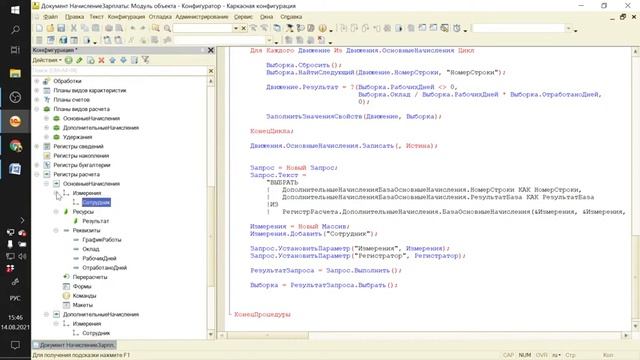The height and width of the screenshot is (360, 640).
Task: Click the Cut scissors icon
Action: pos(74,28)
